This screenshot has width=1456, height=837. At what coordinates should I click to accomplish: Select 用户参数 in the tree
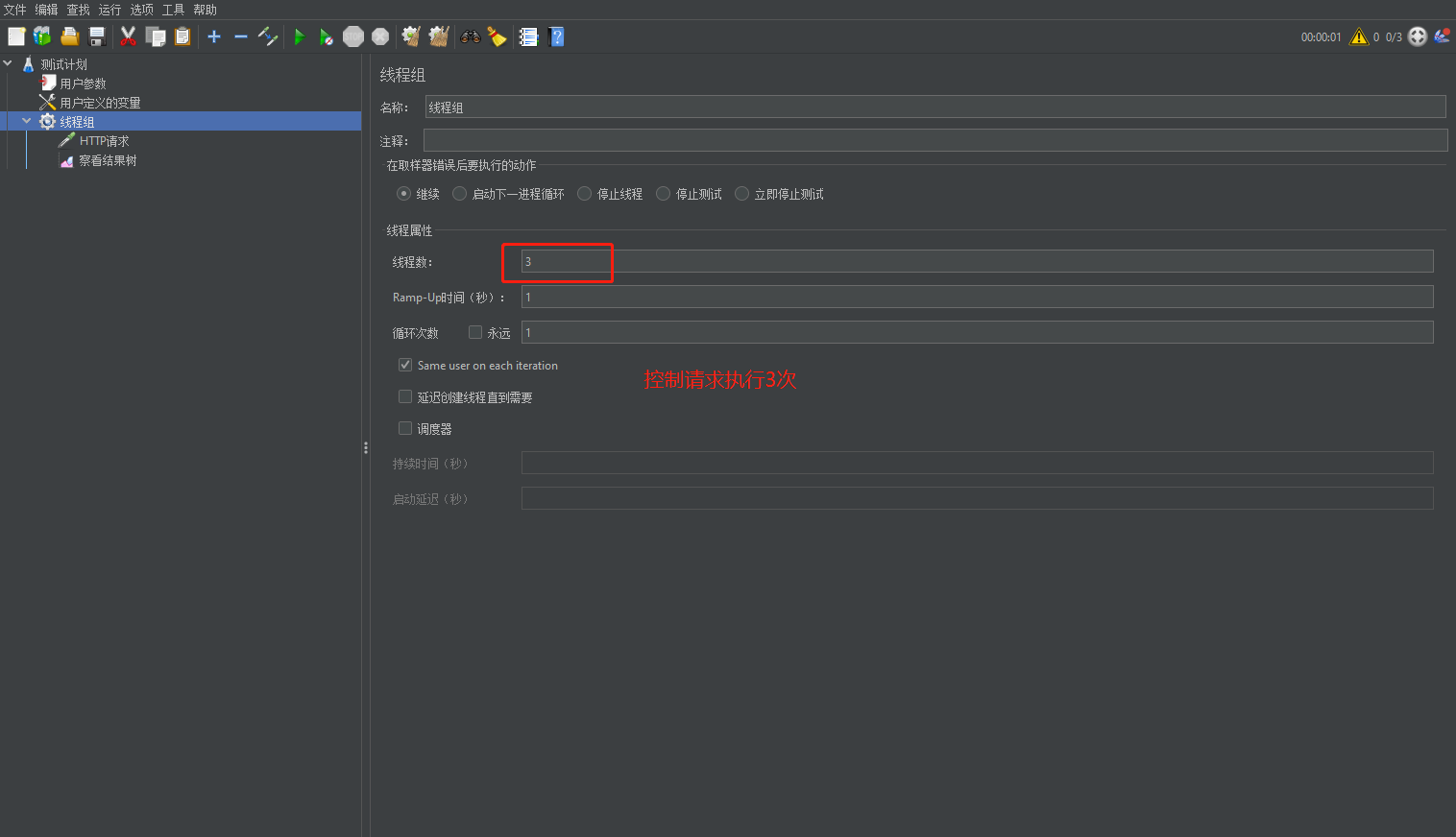coord(84,84)
